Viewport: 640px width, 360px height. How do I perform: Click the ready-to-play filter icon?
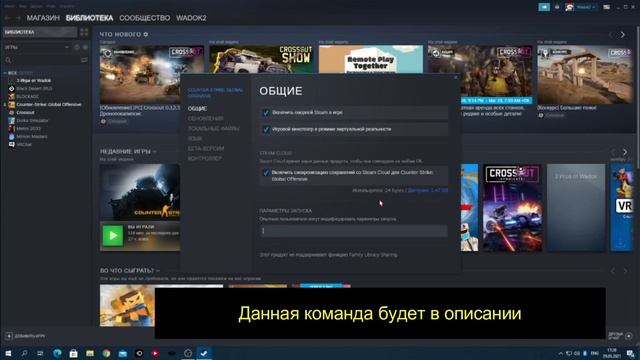(x=85, y=47)
